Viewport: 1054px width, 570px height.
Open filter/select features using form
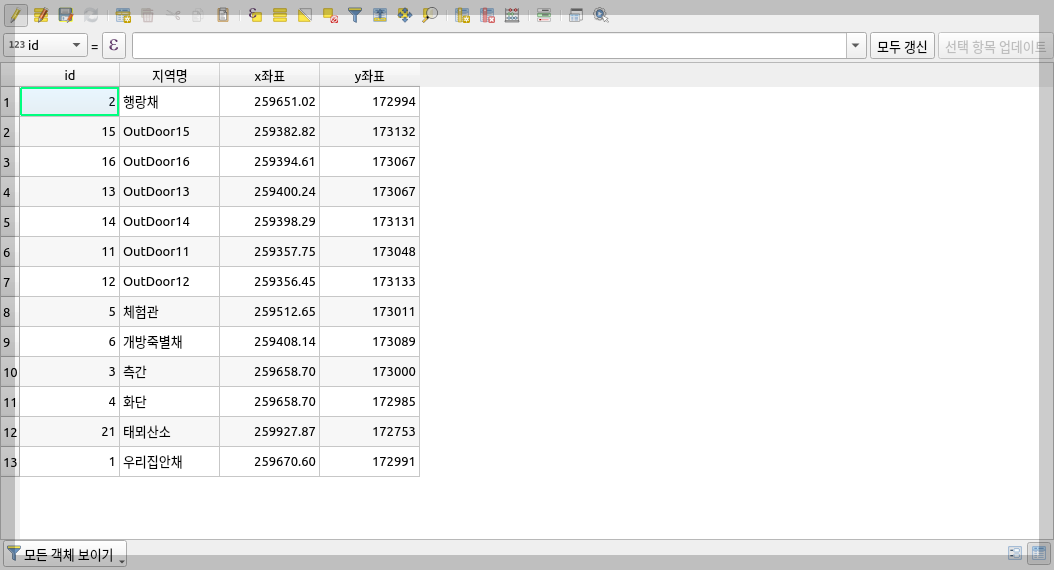pos(355,15)
